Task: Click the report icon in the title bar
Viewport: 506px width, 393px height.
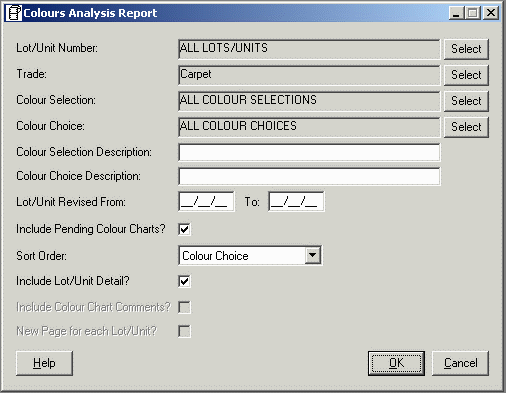Action: [14, 13]
